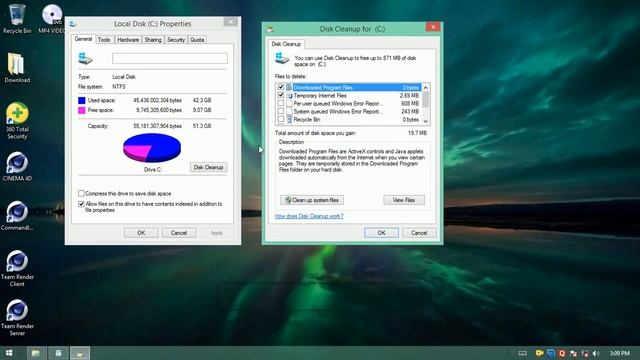Click the View Files button
This screenshot has height=360, width=640.
pyautogui.click(x=404, y=200)
